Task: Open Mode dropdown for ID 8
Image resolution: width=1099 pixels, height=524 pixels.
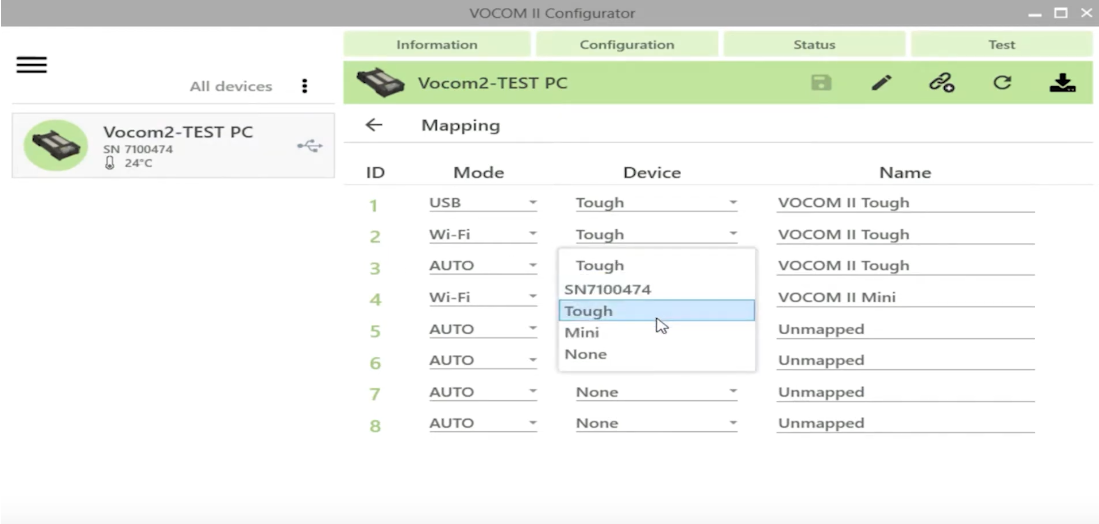Action: tap(483, 423)
